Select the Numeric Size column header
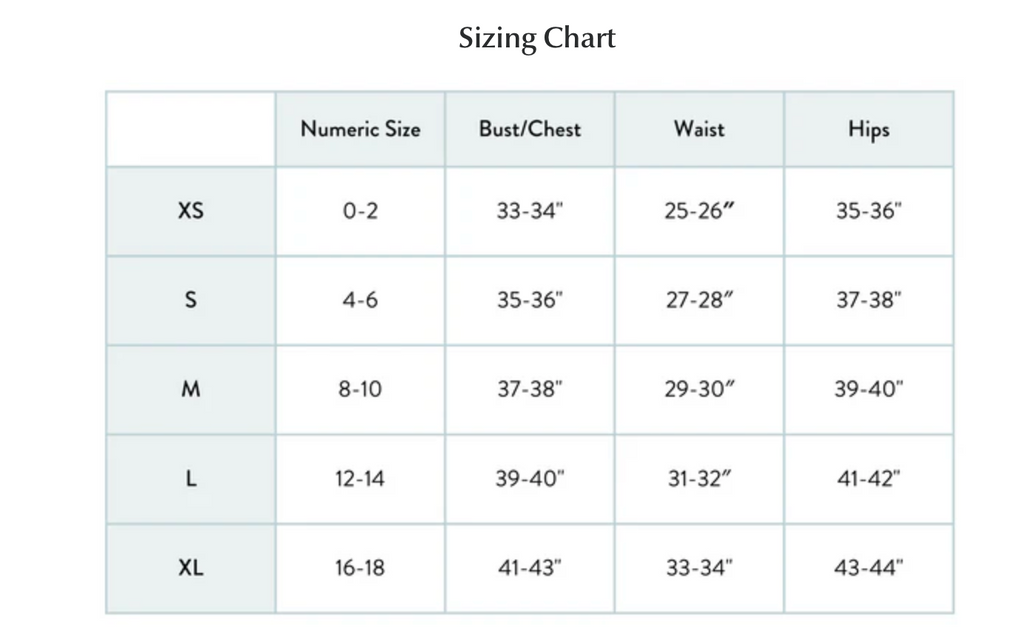 360,129
